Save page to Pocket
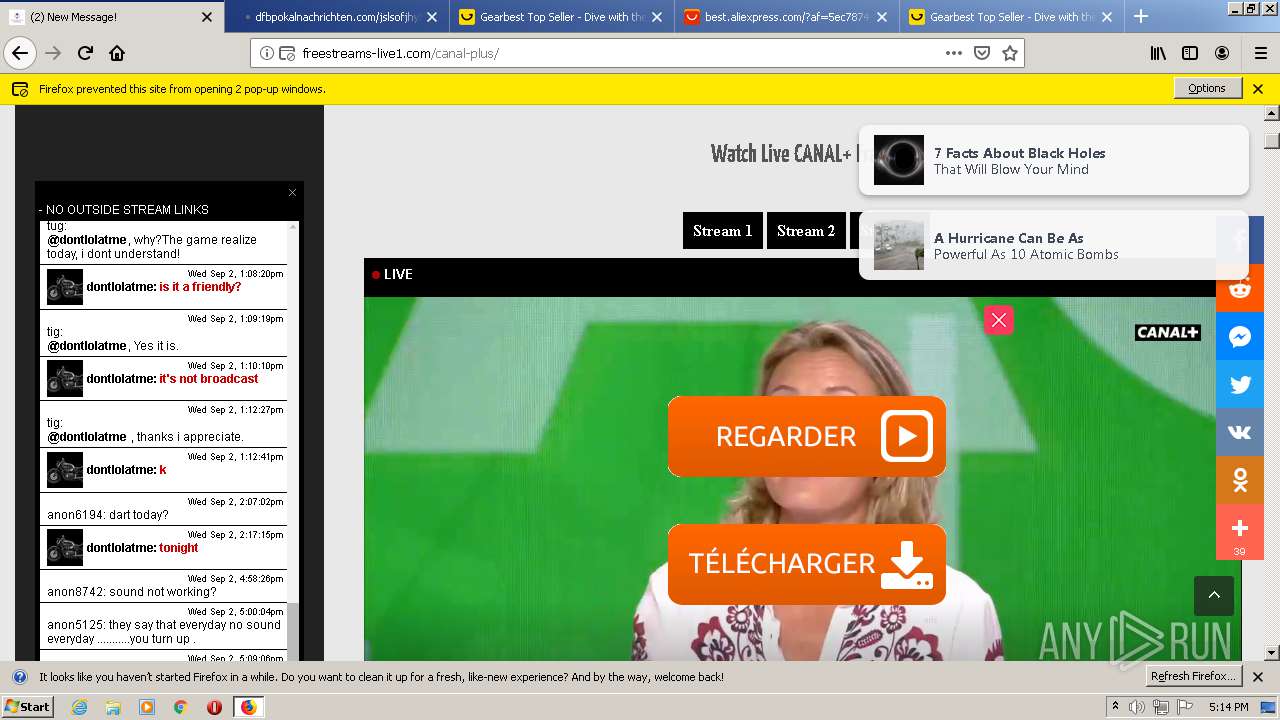 [x=982, y=53]
